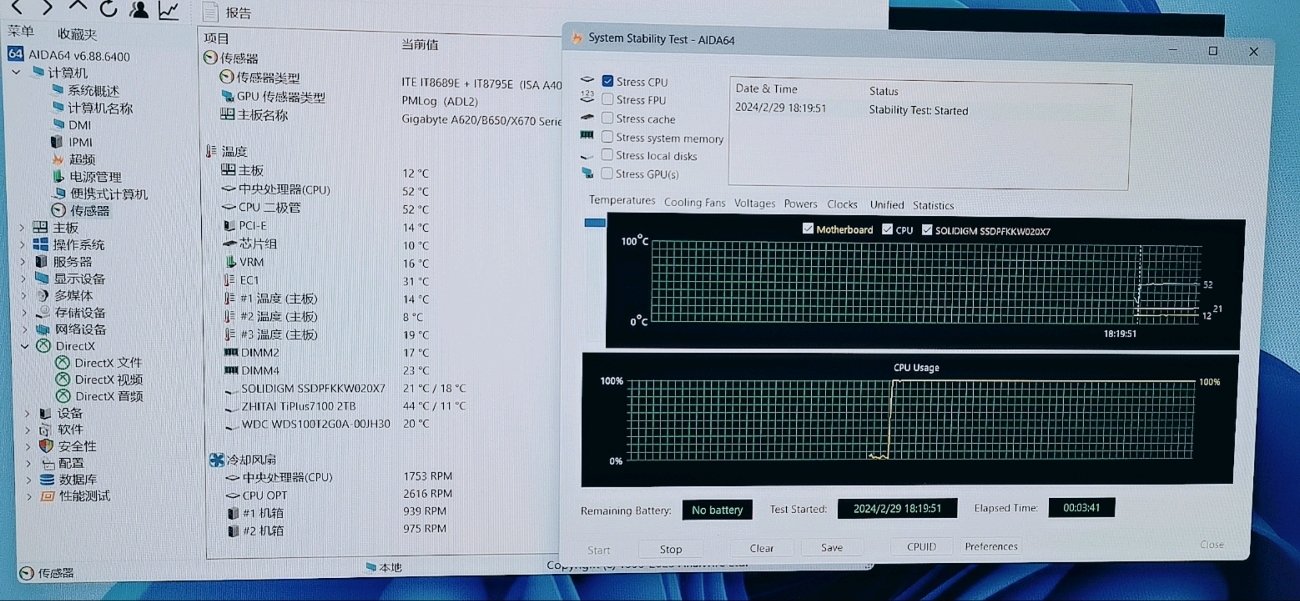The image size is (1300, 601).
Task: Open DirectX 文件 icon in the tree
Action: (x=62, y=362)
